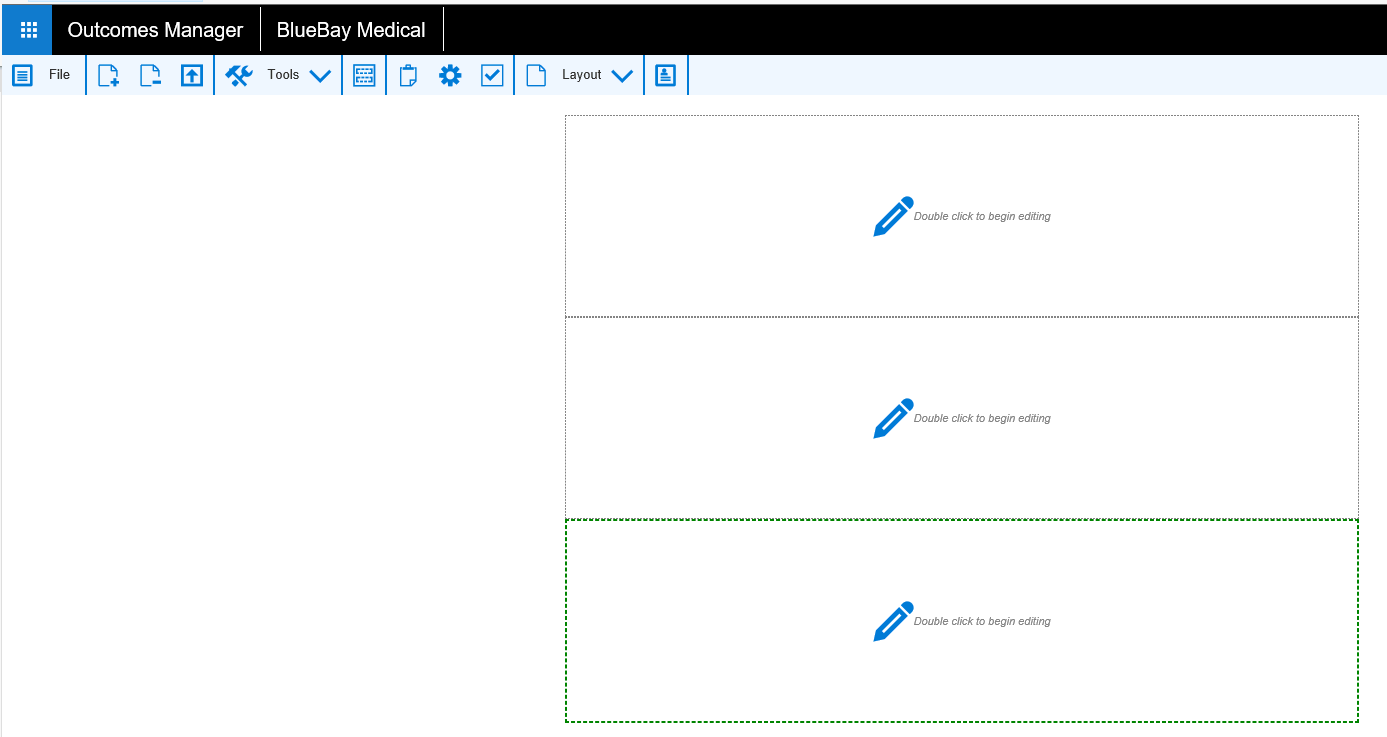Click the profile card icon
Viewport: 1387px width, 737px height.
point(666,75)
